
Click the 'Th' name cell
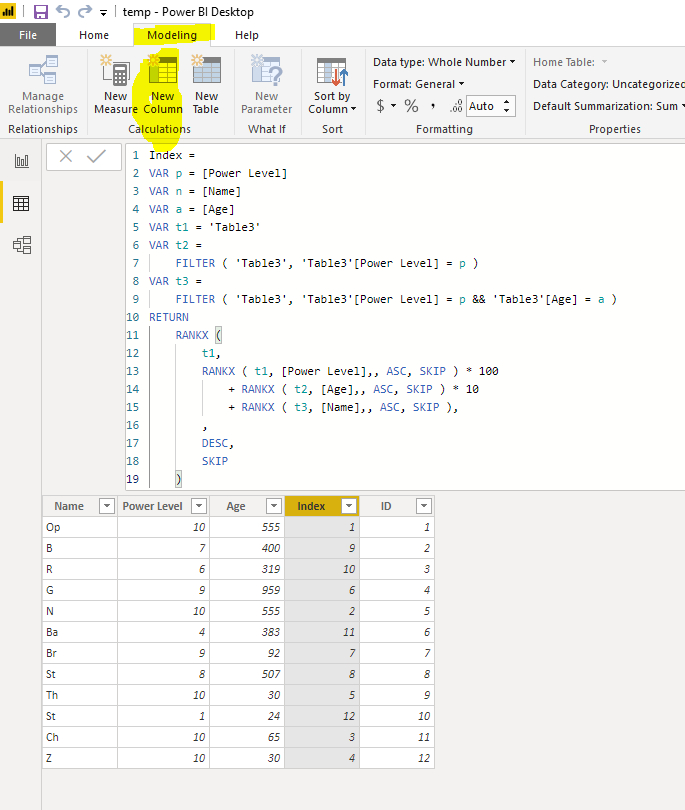click(80, 695)
